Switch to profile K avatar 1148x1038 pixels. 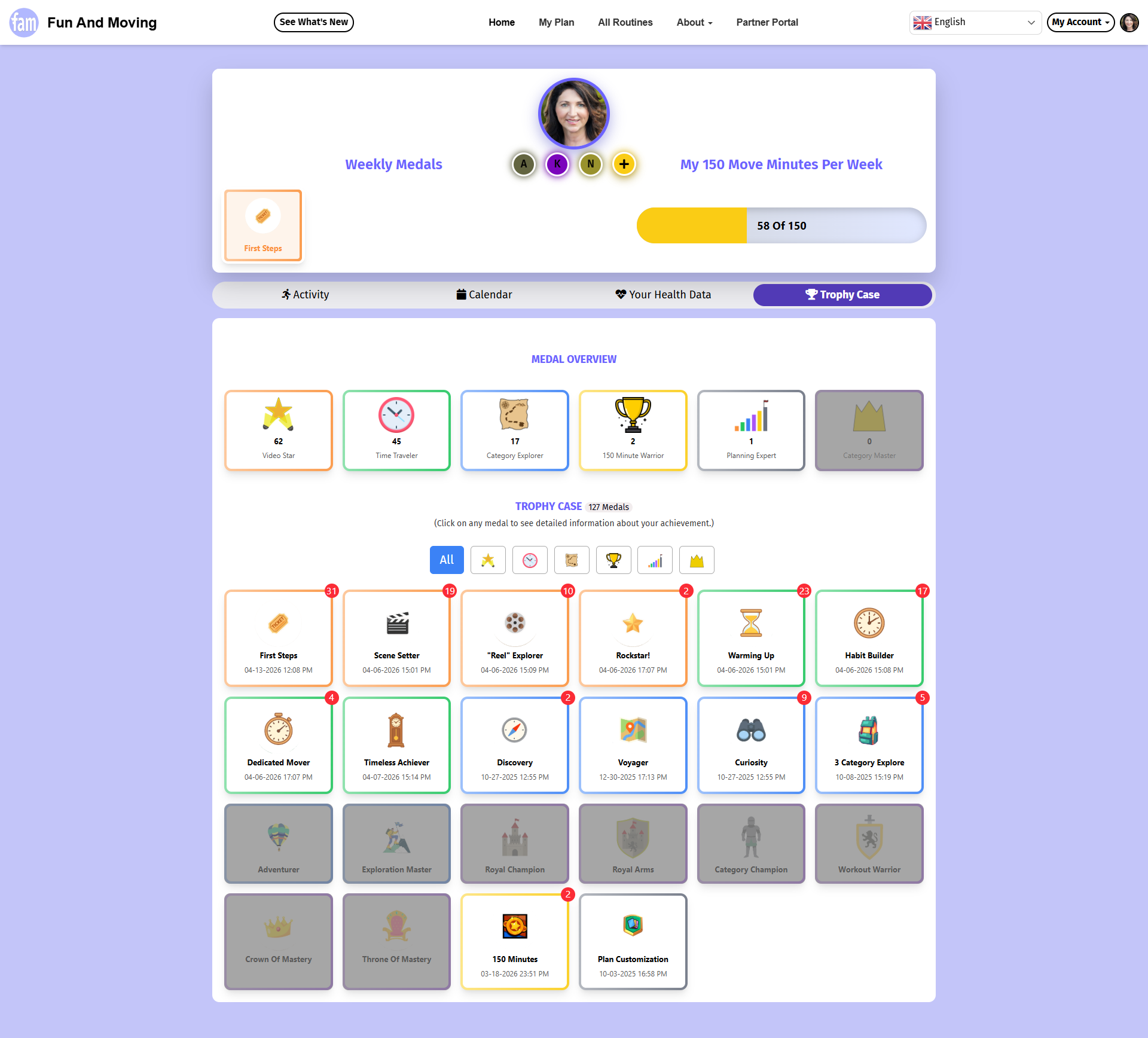[557, 164]
